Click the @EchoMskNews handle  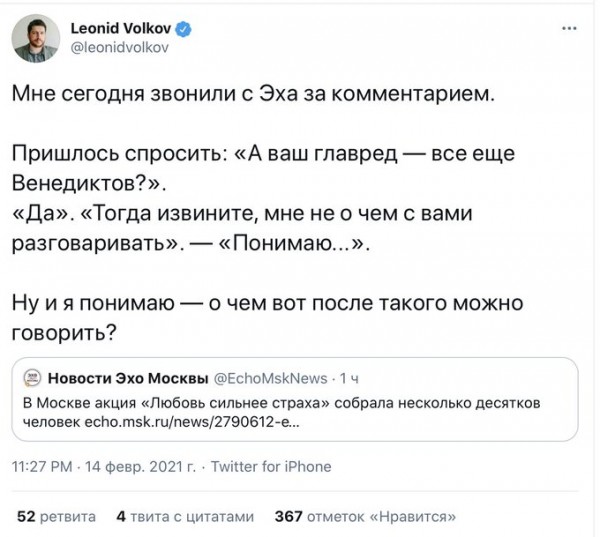[x=270, y=378]
